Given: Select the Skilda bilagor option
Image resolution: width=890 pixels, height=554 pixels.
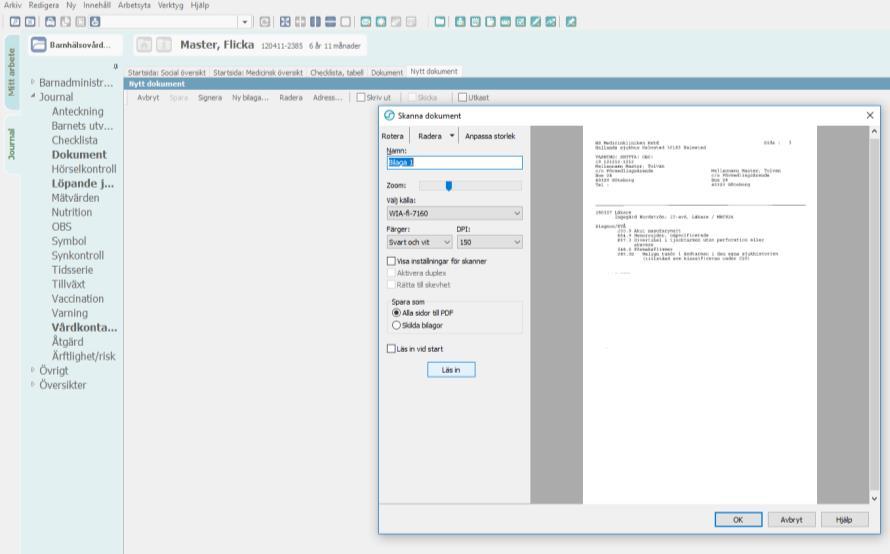Looking at the screenshot, I should tap(396, 325).
